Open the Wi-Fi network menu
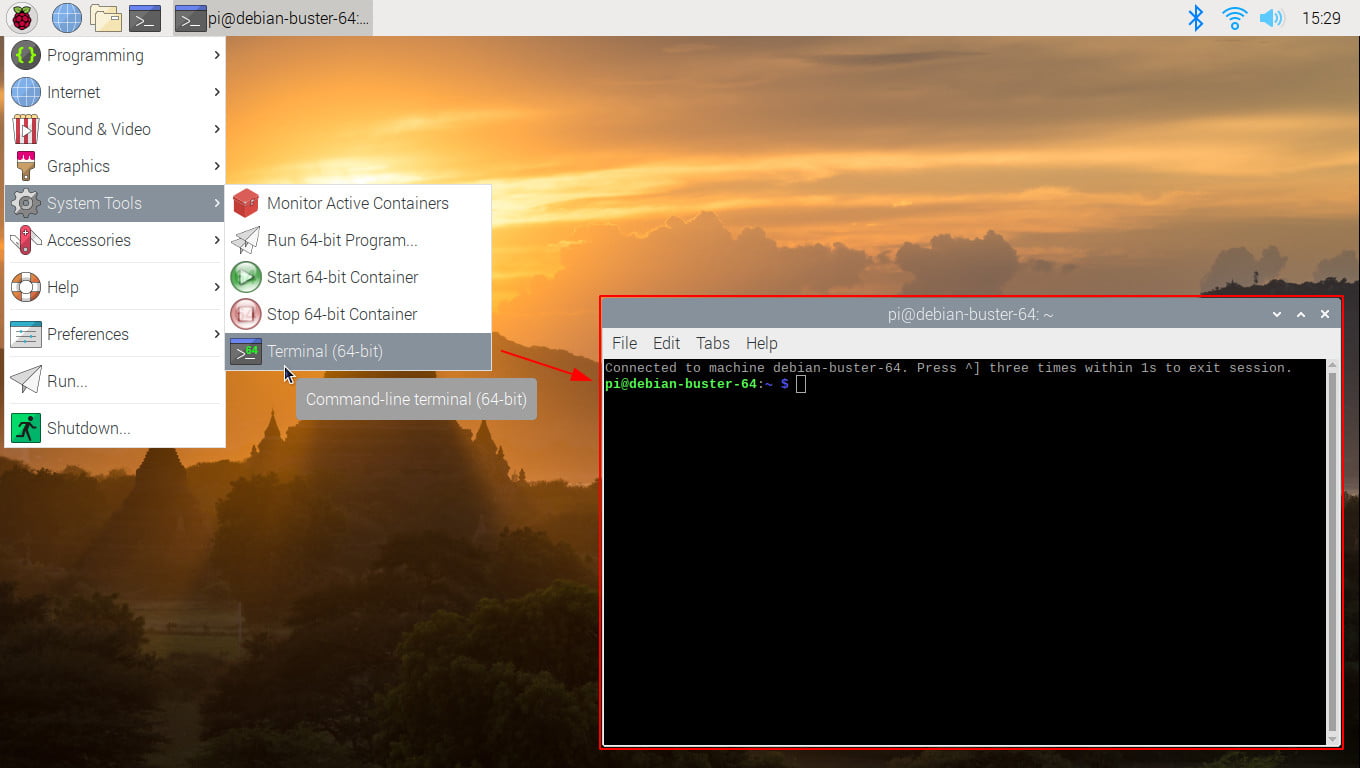The image size is (1360, 768). point(1235,17)
